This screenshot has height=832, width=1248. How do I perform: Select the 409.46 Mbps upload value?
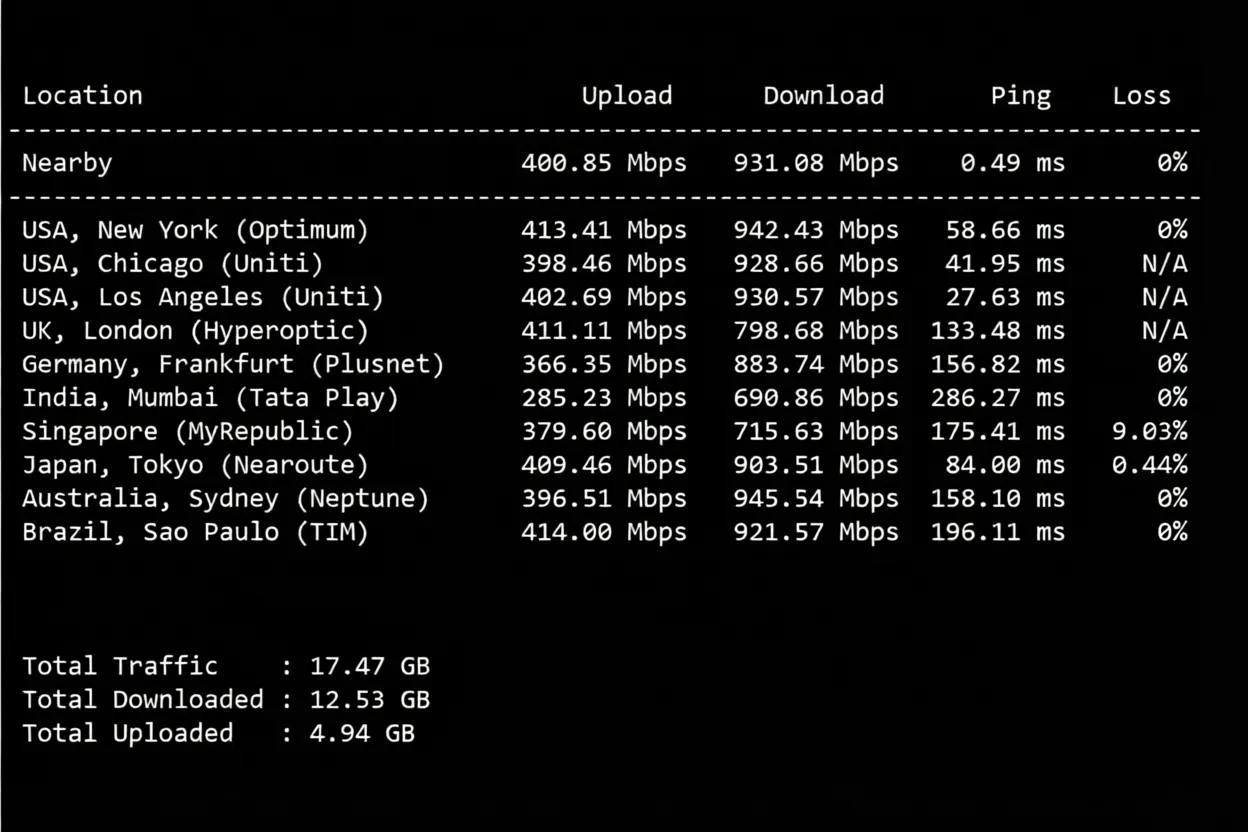point(604,465)
